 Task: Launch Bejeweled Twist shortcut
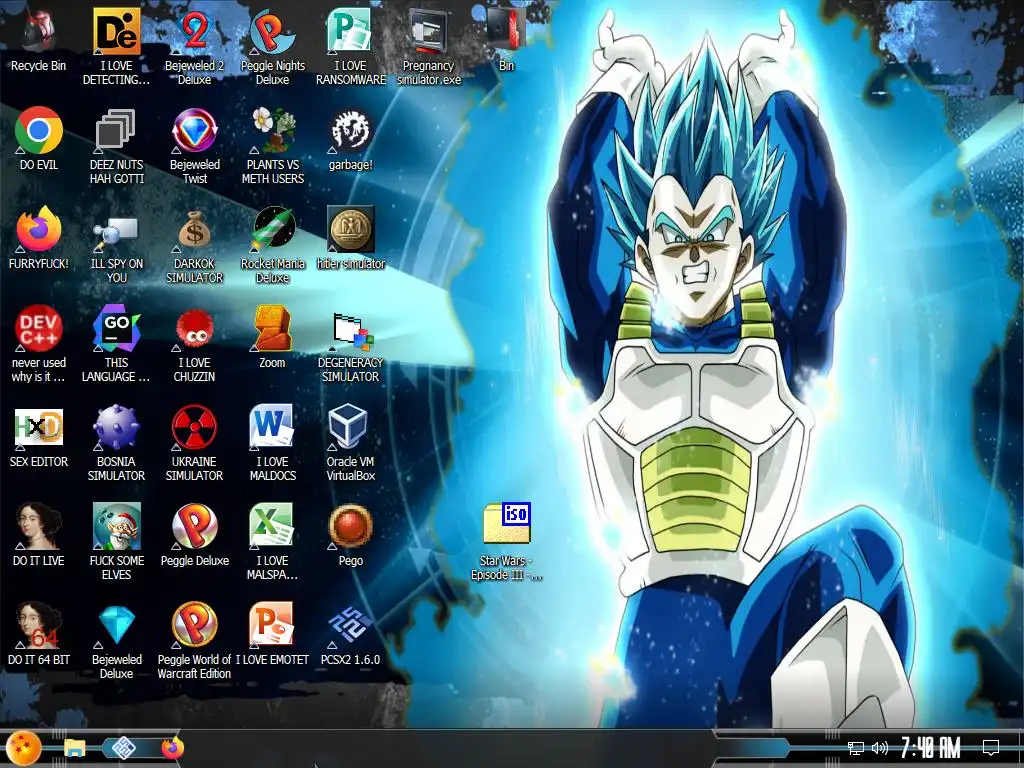click(194, 131)
